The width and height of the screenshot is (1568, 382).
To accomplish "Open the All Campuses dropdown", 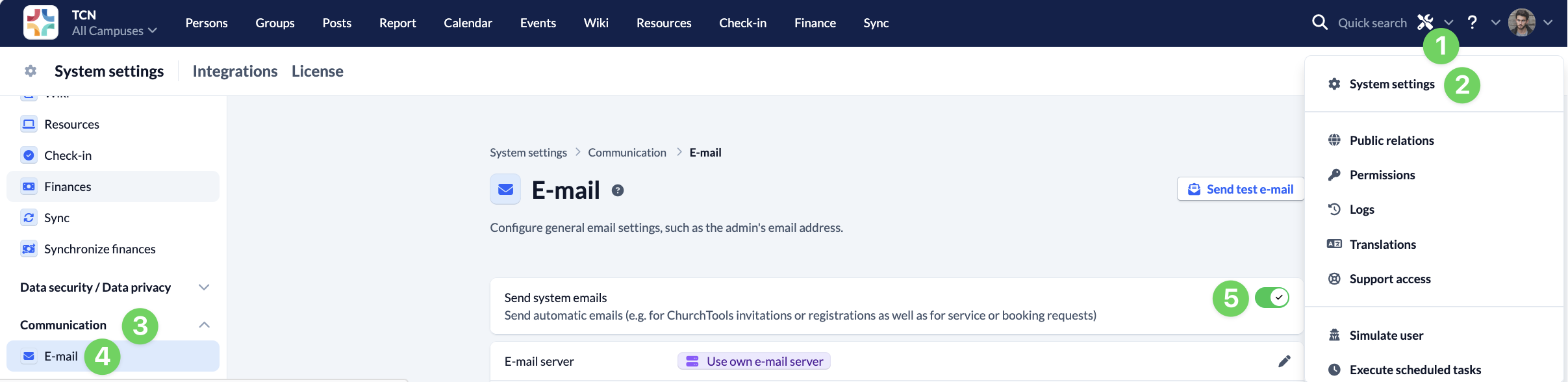I will [x=114, y=31].
